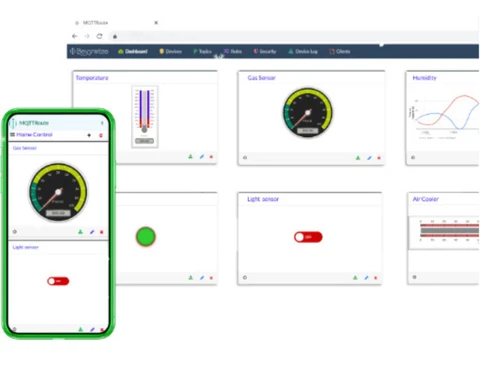
Task: Tap pencil edit icon on phone Gas Sensor card
Action: [92, 232]
